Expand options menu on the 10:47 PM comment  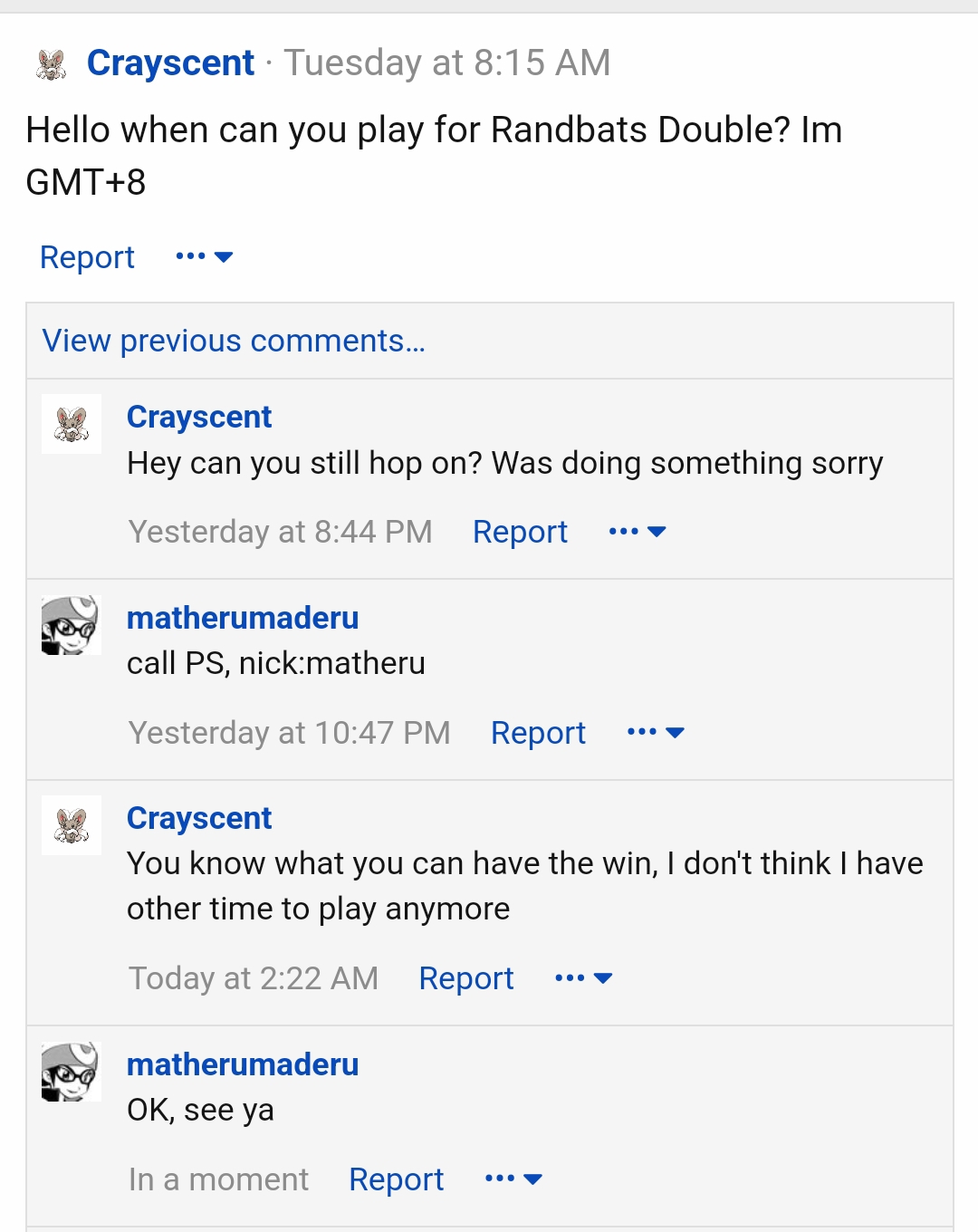point(656,733)
